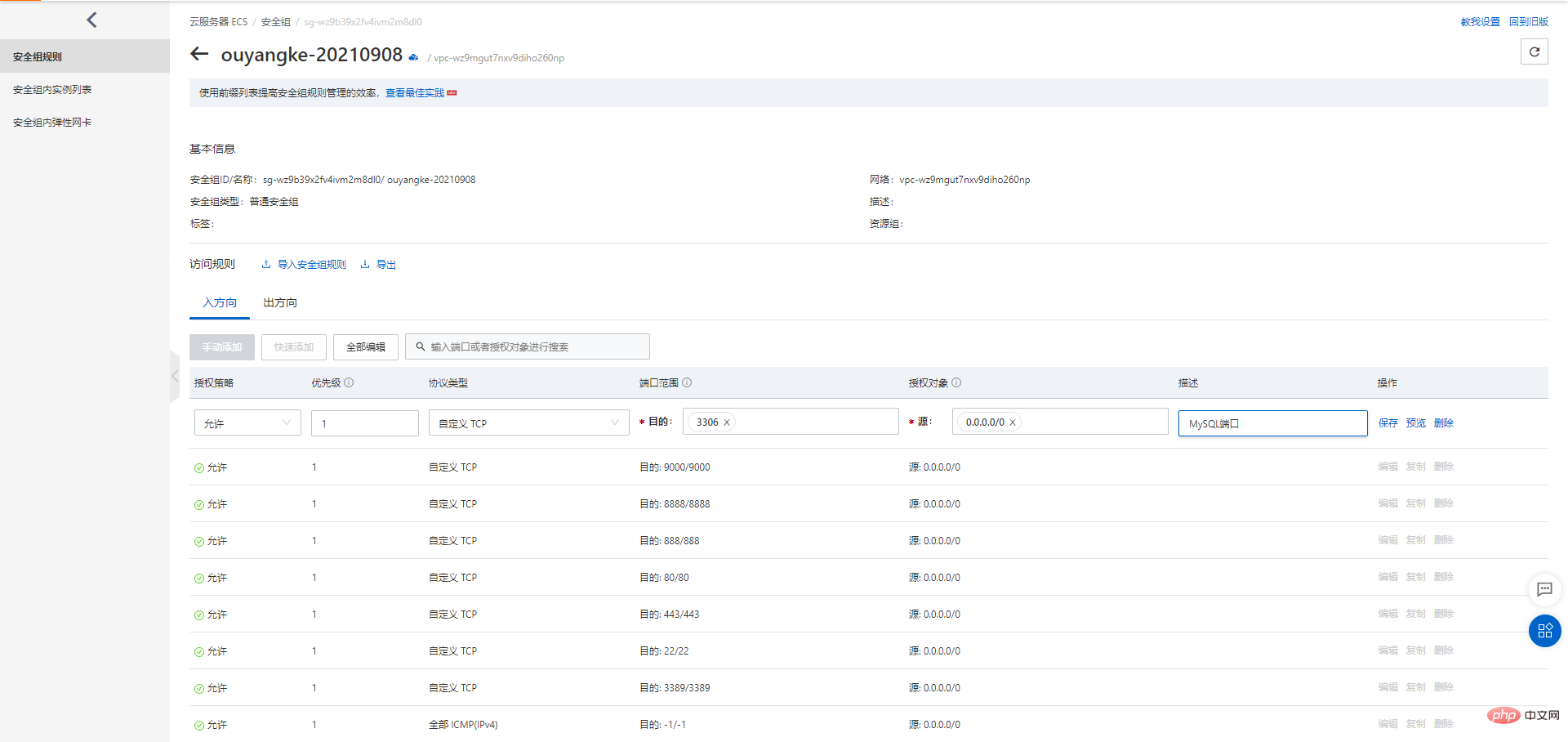Save the new 3306 rule with 保存
The height and width of the screenshot is (742, 1568).
click(x=1388, y=423)
